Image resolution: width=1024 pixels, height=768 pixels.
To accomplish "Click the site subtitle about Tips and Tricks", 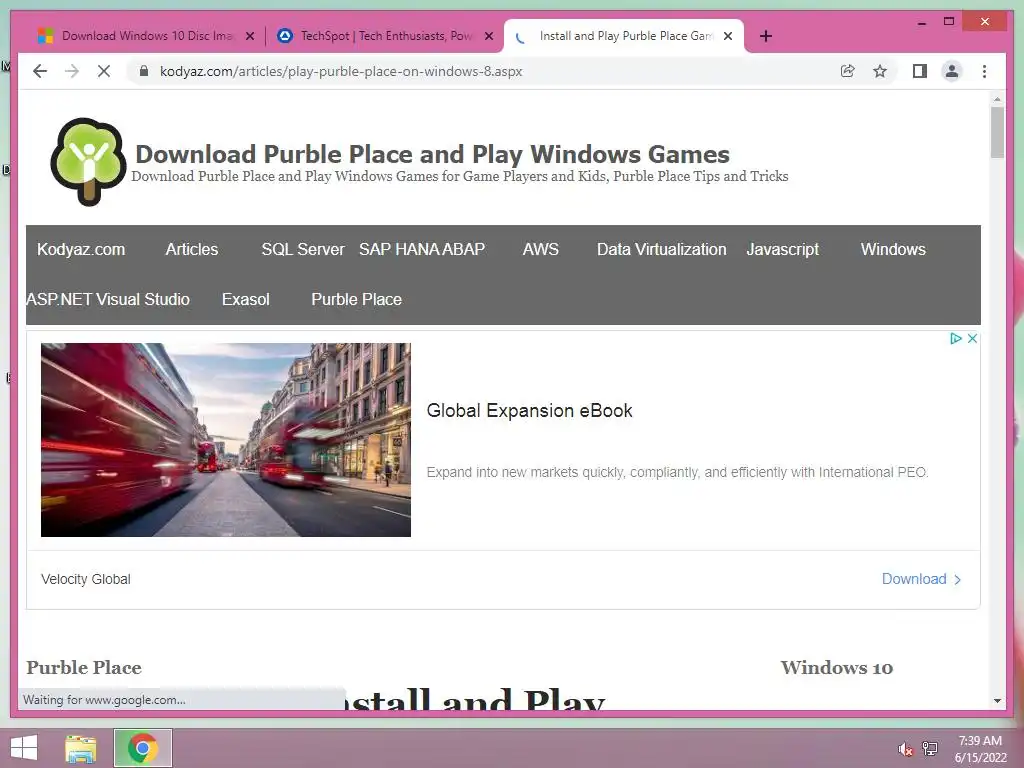I will point(460,176).
